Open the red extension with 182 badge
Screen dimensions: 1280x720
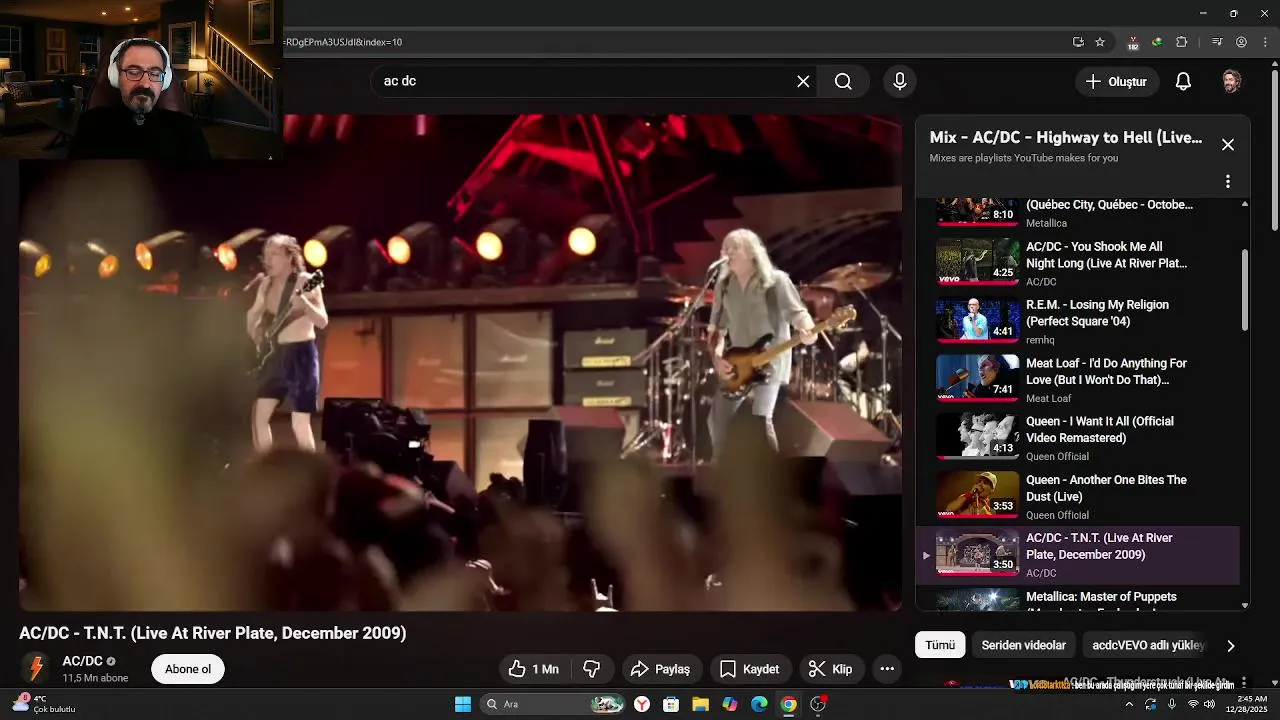(1133, 43)
